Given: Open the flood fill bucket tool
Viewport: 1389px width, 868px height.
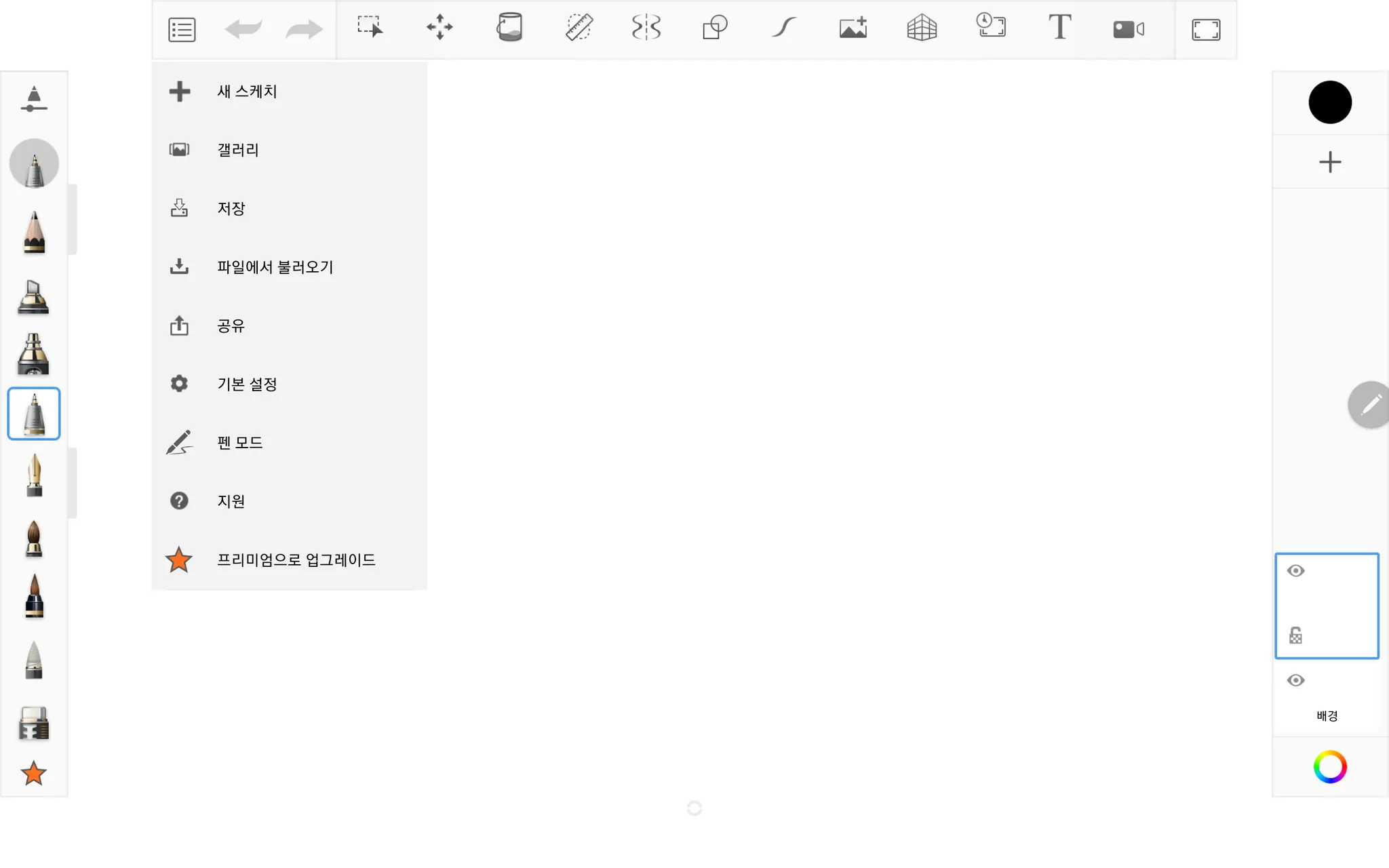Looking at the screenshot, I should [x=509, y=28].
